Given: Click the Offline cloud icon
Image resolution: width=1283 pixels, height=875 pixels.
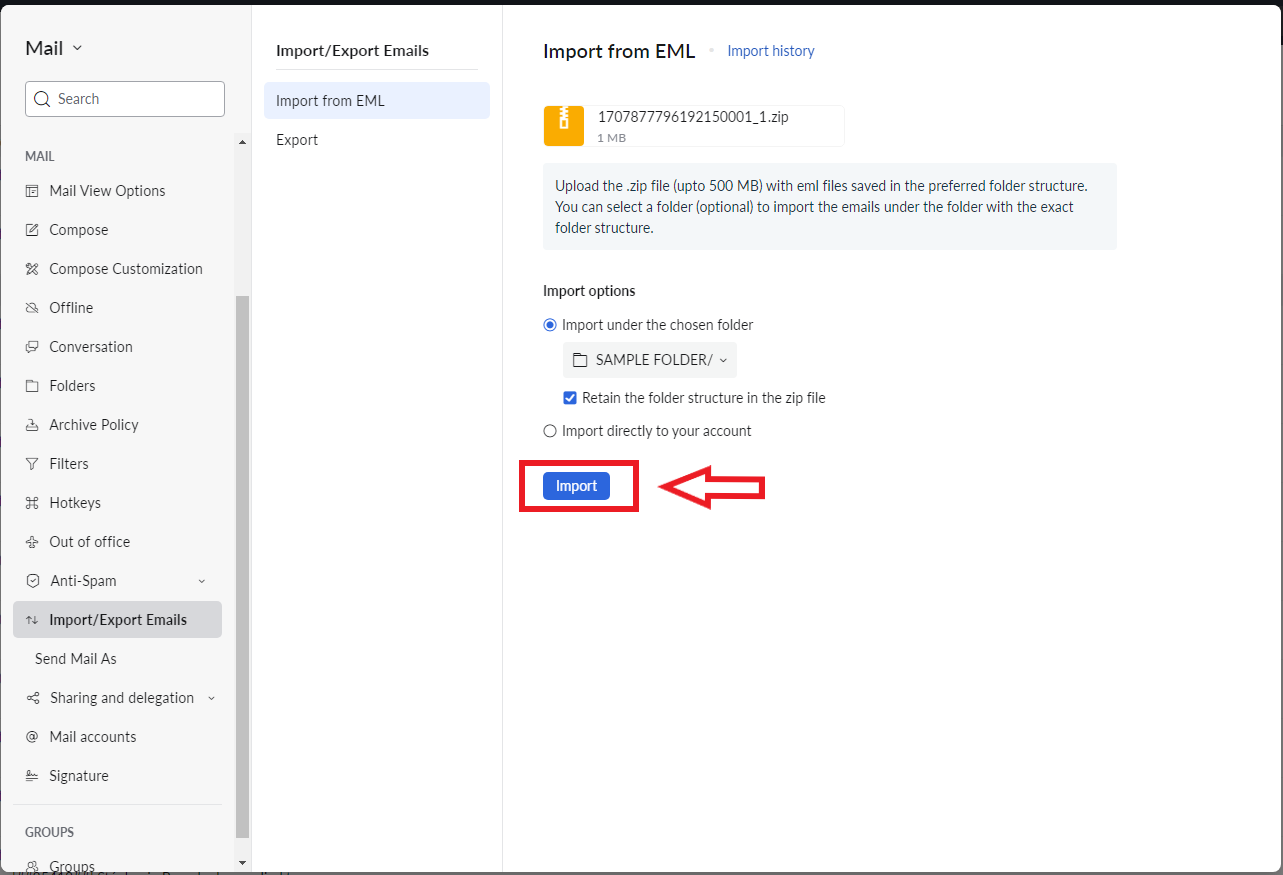Looking at the screenshot, I should tap(32, 308).
